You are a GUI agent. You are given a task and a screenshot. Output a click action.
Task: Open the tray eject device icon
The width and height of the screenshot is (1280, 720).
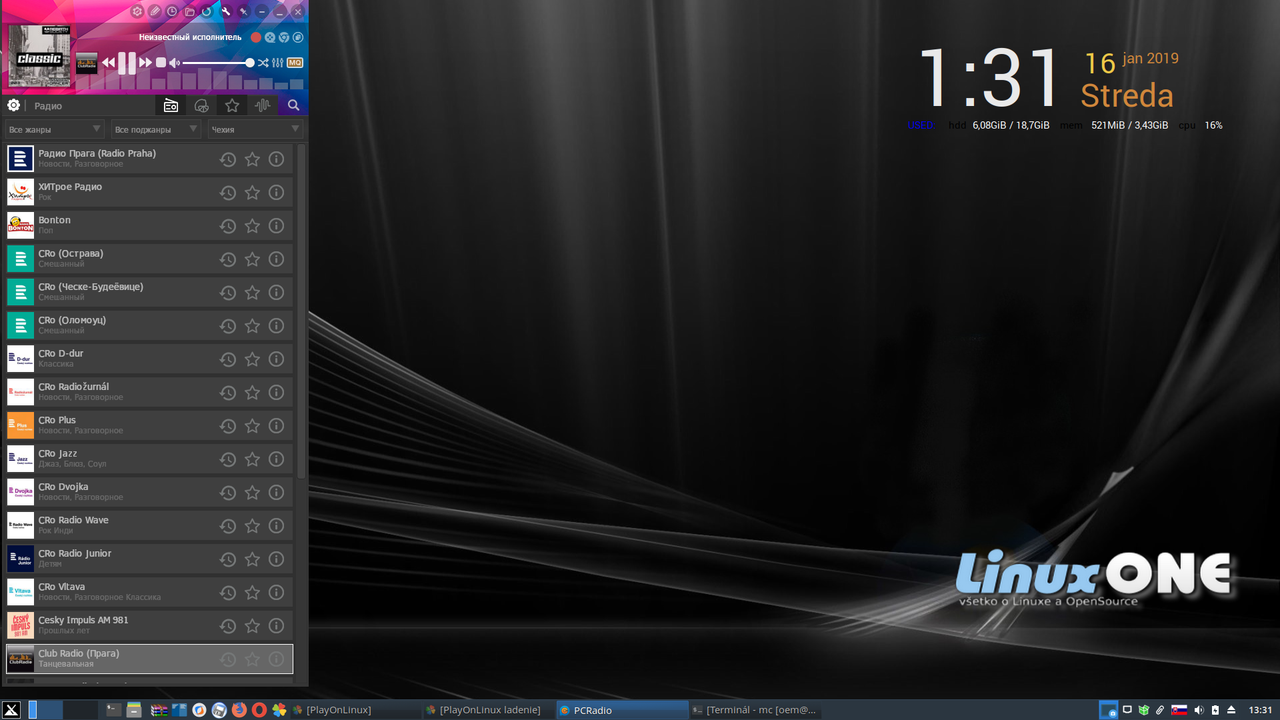point(1231,710)
